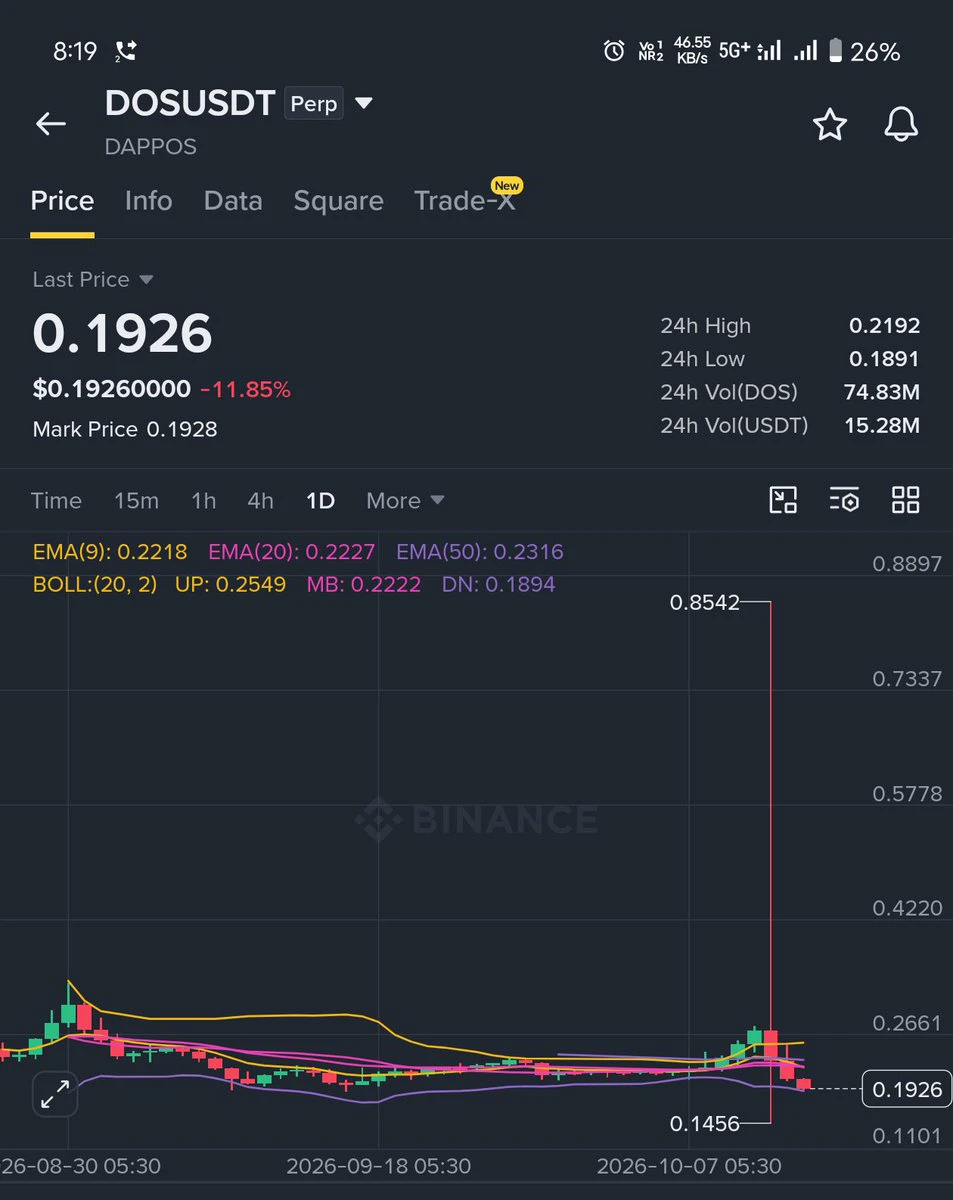
Task: Tap the 24h Vol(DOS) value 74.83M
Action: [882, 392]
